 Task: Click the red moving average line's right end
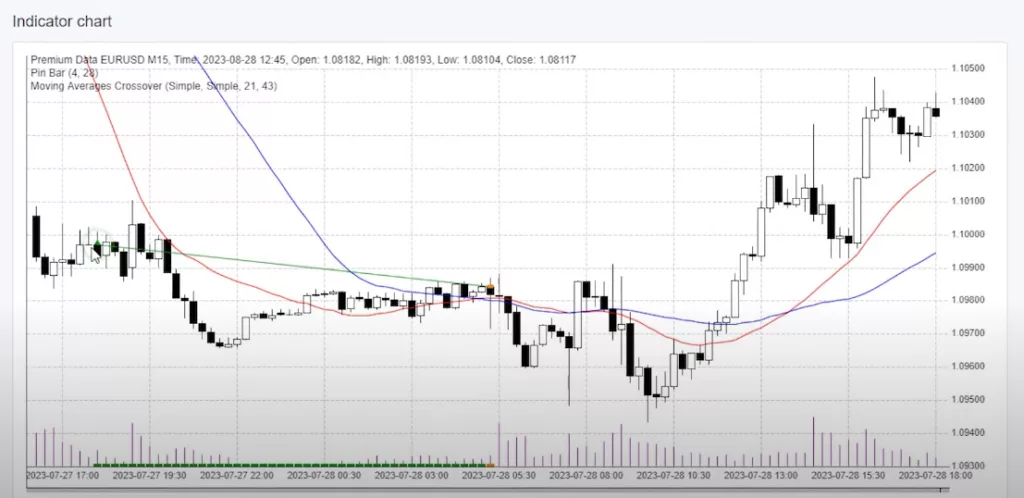[934, 171]
